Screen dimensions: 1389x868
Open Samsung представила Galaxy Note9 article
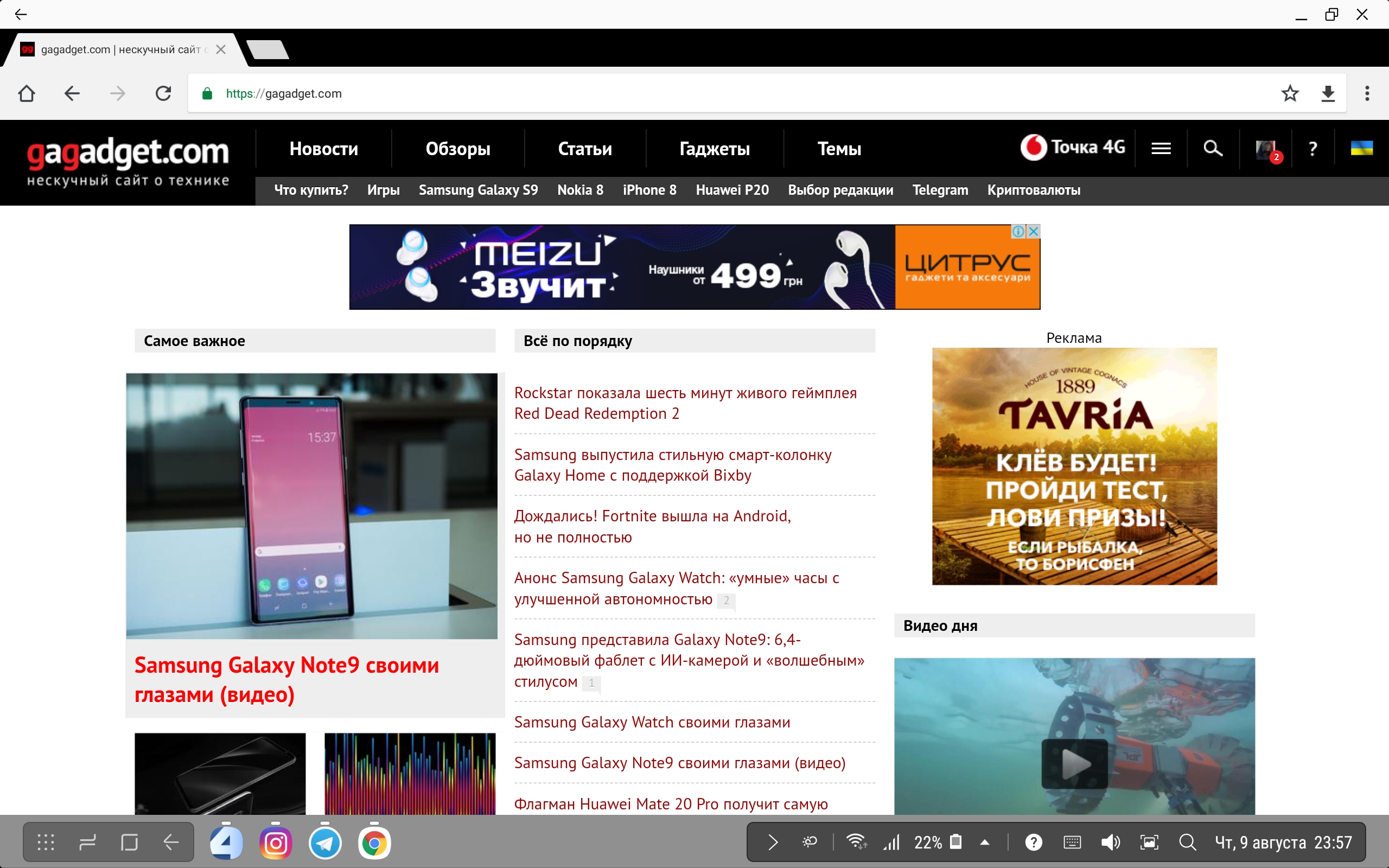[x=689, y=661]
